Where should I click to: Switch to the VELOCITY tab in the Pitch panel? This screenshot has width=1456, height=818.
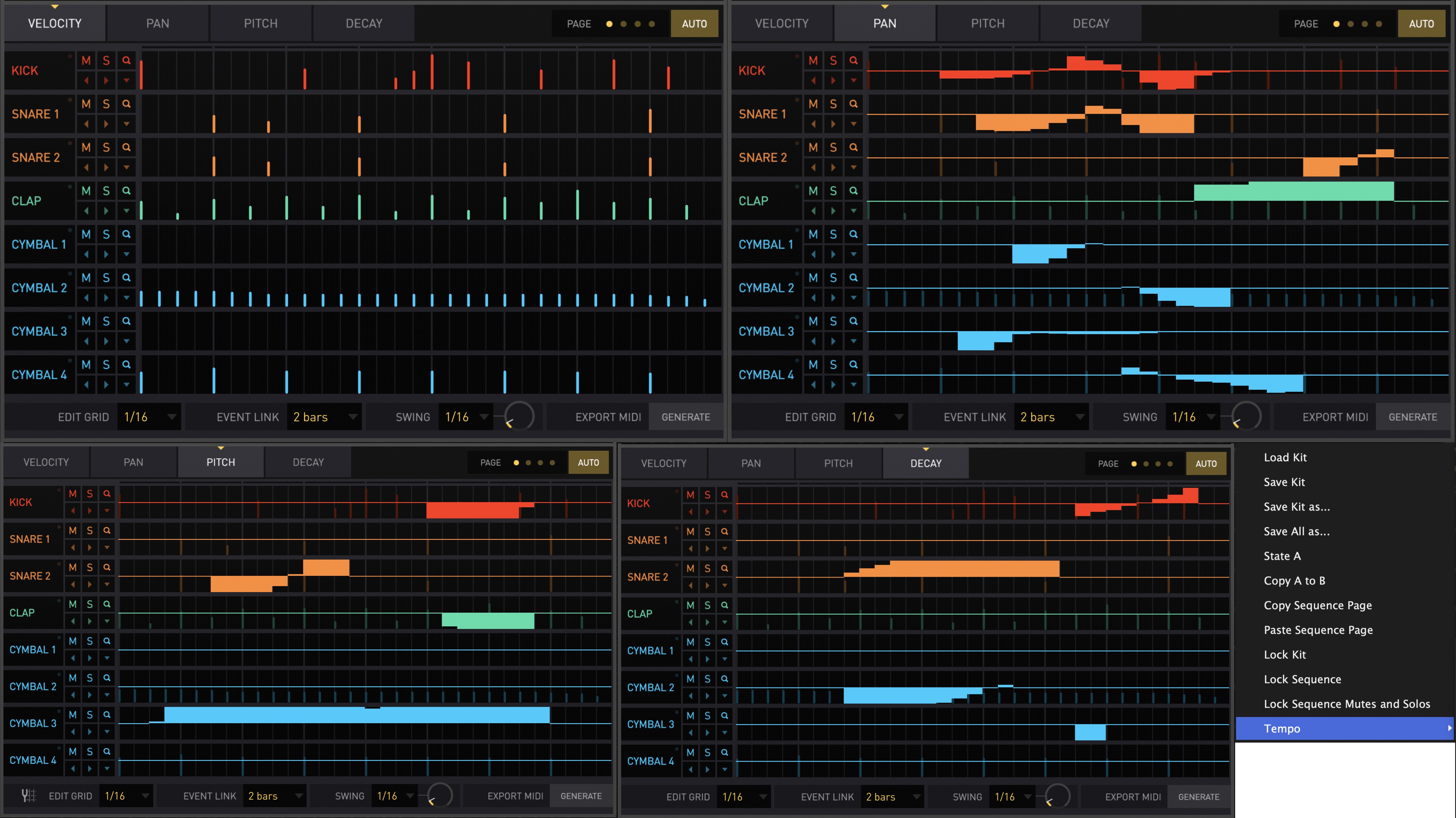click(x=46, y=462)
